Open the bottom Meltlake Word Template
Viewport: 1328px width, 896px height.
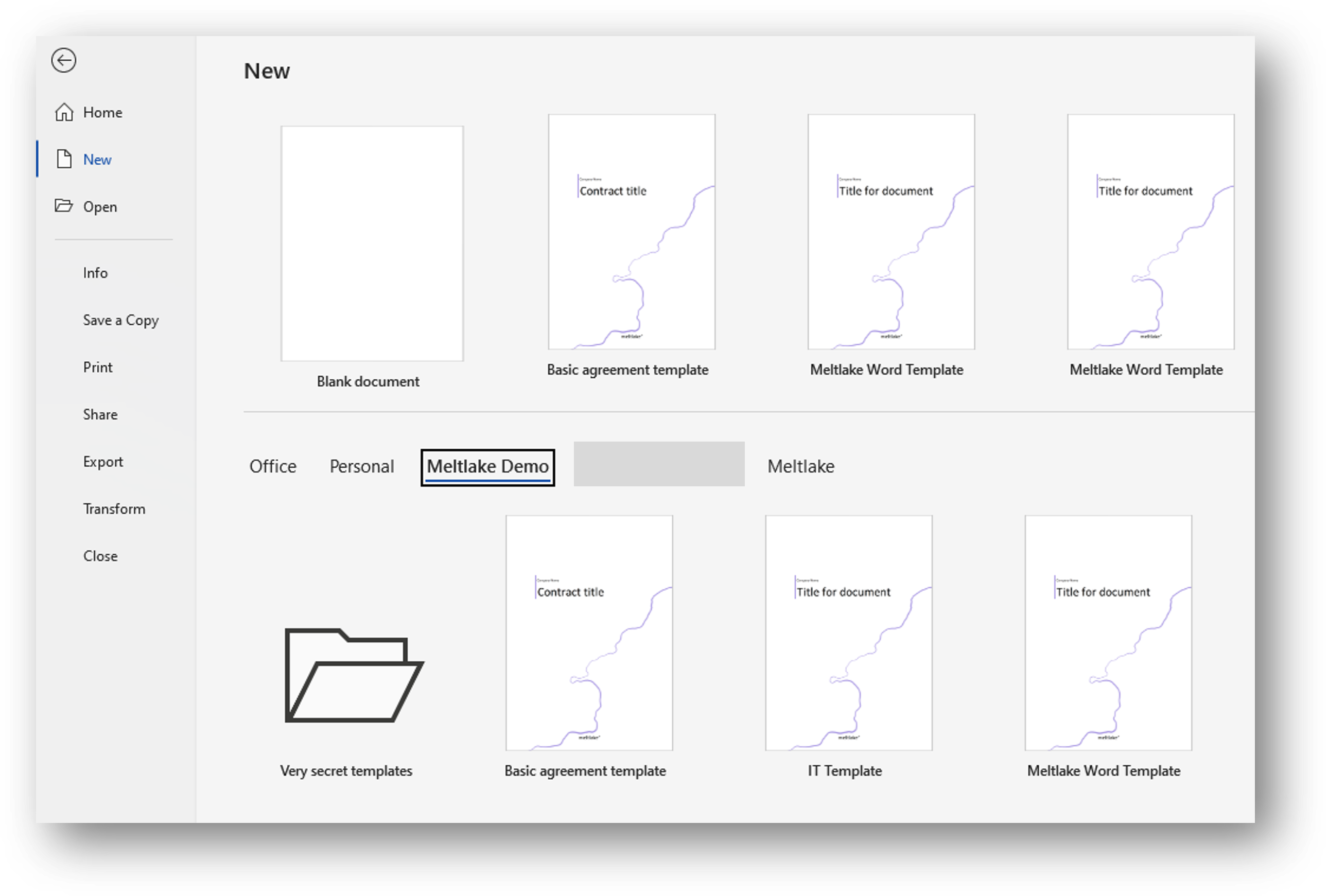pos(1108,633)
